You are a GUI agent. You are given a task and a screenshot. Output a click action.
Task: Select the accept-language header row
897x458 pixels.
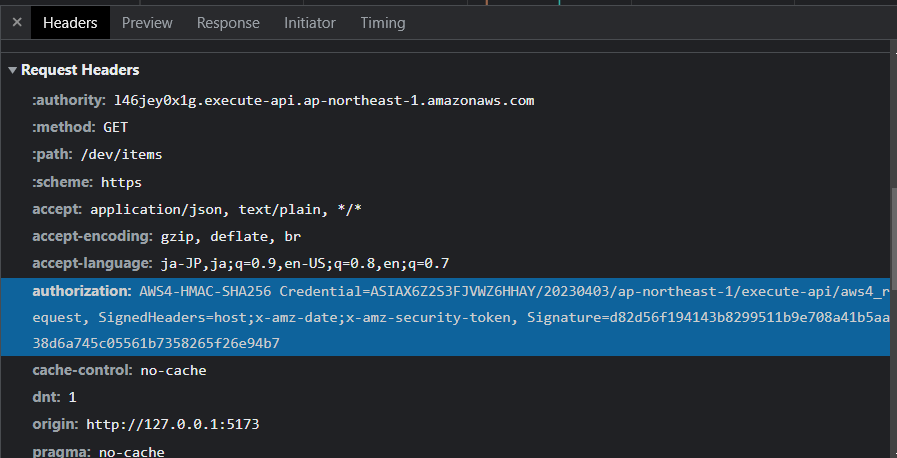pyautogui.click(x=240, y=264)
